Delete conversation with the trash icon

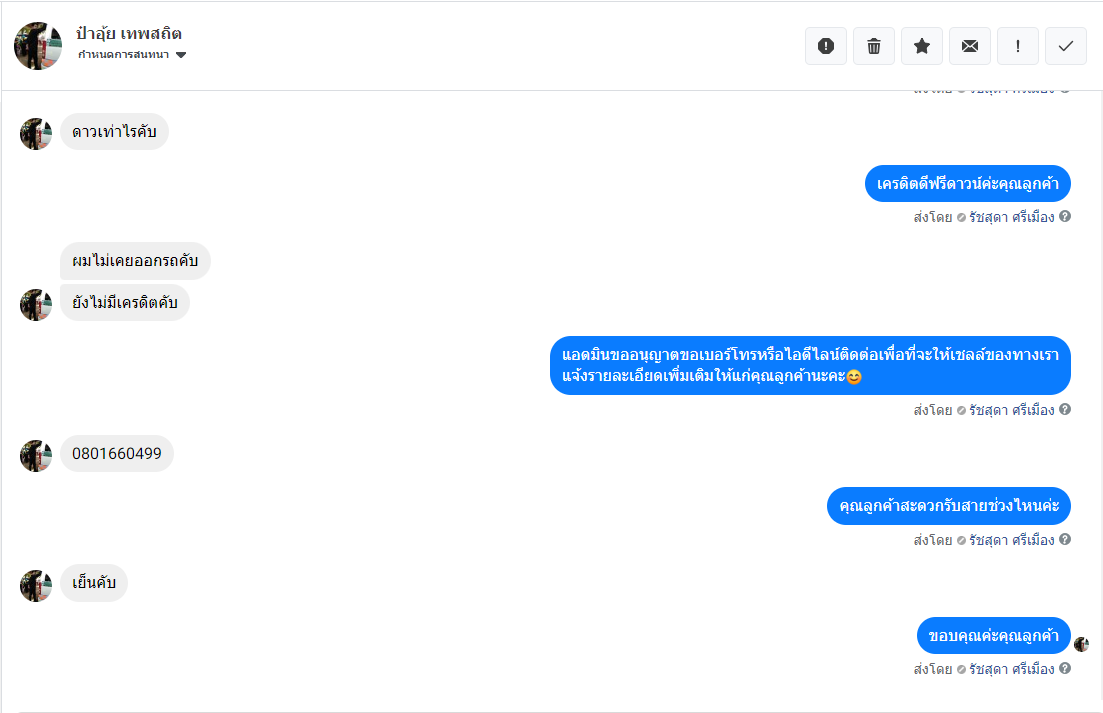pyautogui.click(x=874, y=46)
